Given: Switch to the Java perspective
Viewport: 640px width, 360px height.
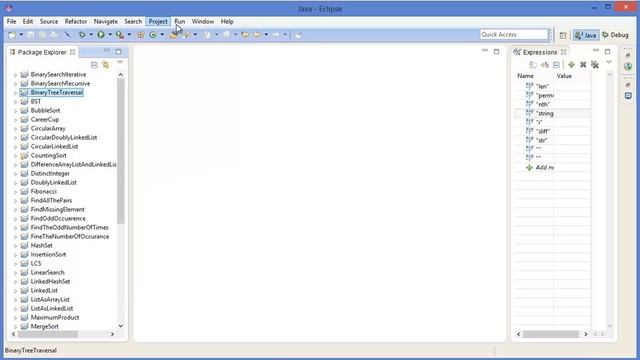Looking at the screenshot, I should point(586,36).
